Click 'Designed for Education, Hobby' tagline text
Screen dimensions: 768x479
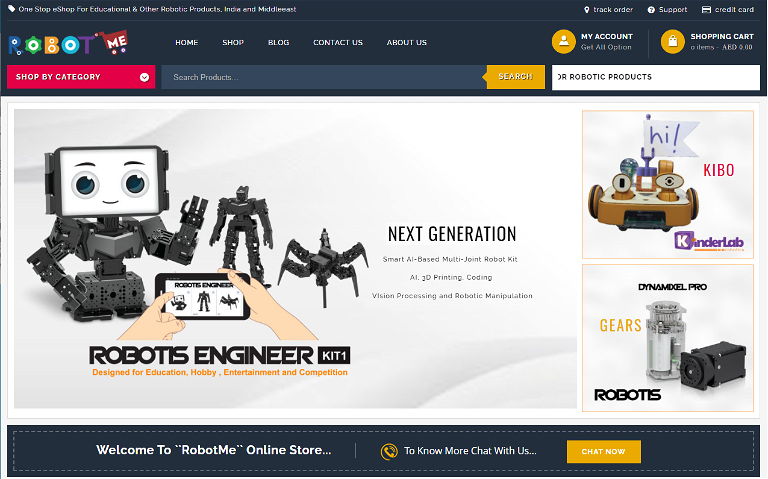220,373
